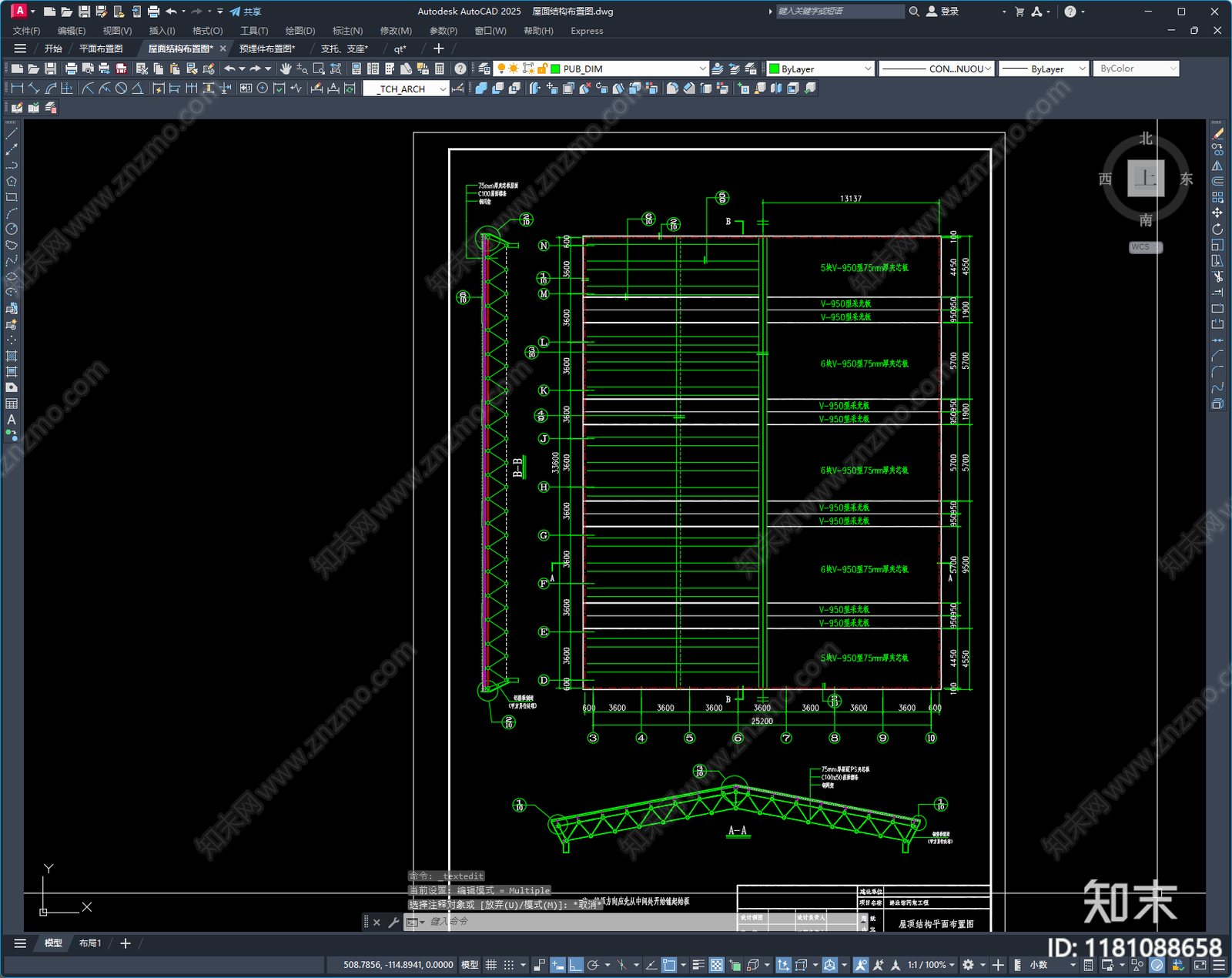Image resolution: width=1232 pixels, height=978 pixels.
Task: Click the Pan hand tool icon
Action: tap(286, 69)
